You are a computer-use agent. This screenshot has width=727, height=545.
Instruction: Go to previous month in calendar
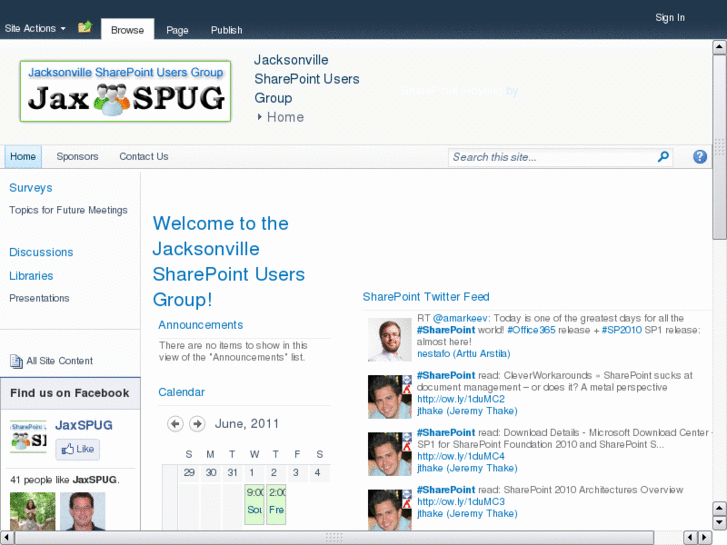[175, 424]
